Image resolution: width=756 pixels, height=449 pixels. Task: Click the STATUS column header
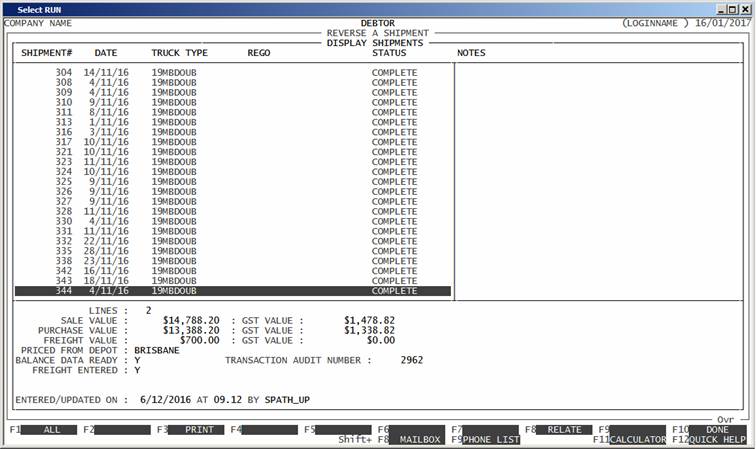[389, 53]
